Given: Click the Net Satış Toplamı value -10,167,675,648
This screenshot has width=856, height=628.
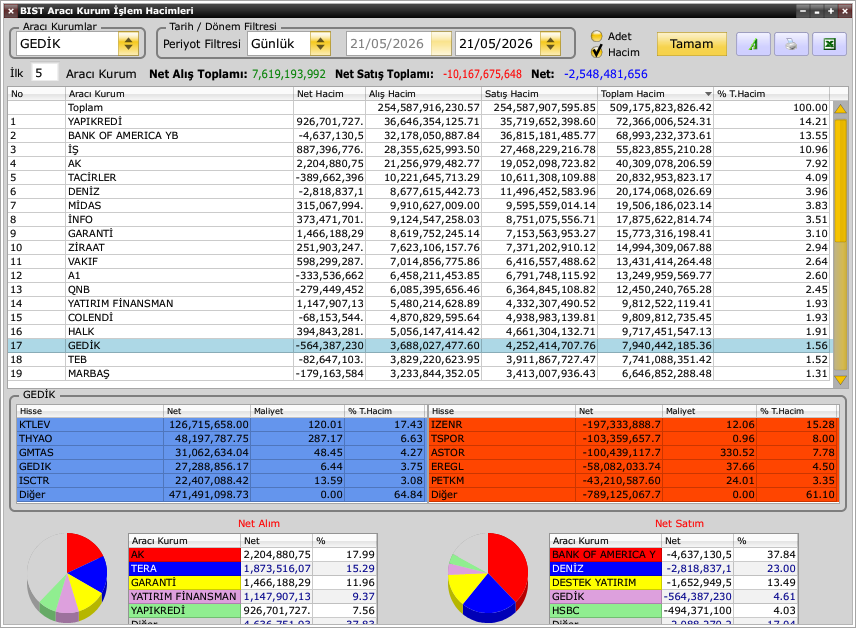Looking at the screenshot, I should tap(482, 74).
